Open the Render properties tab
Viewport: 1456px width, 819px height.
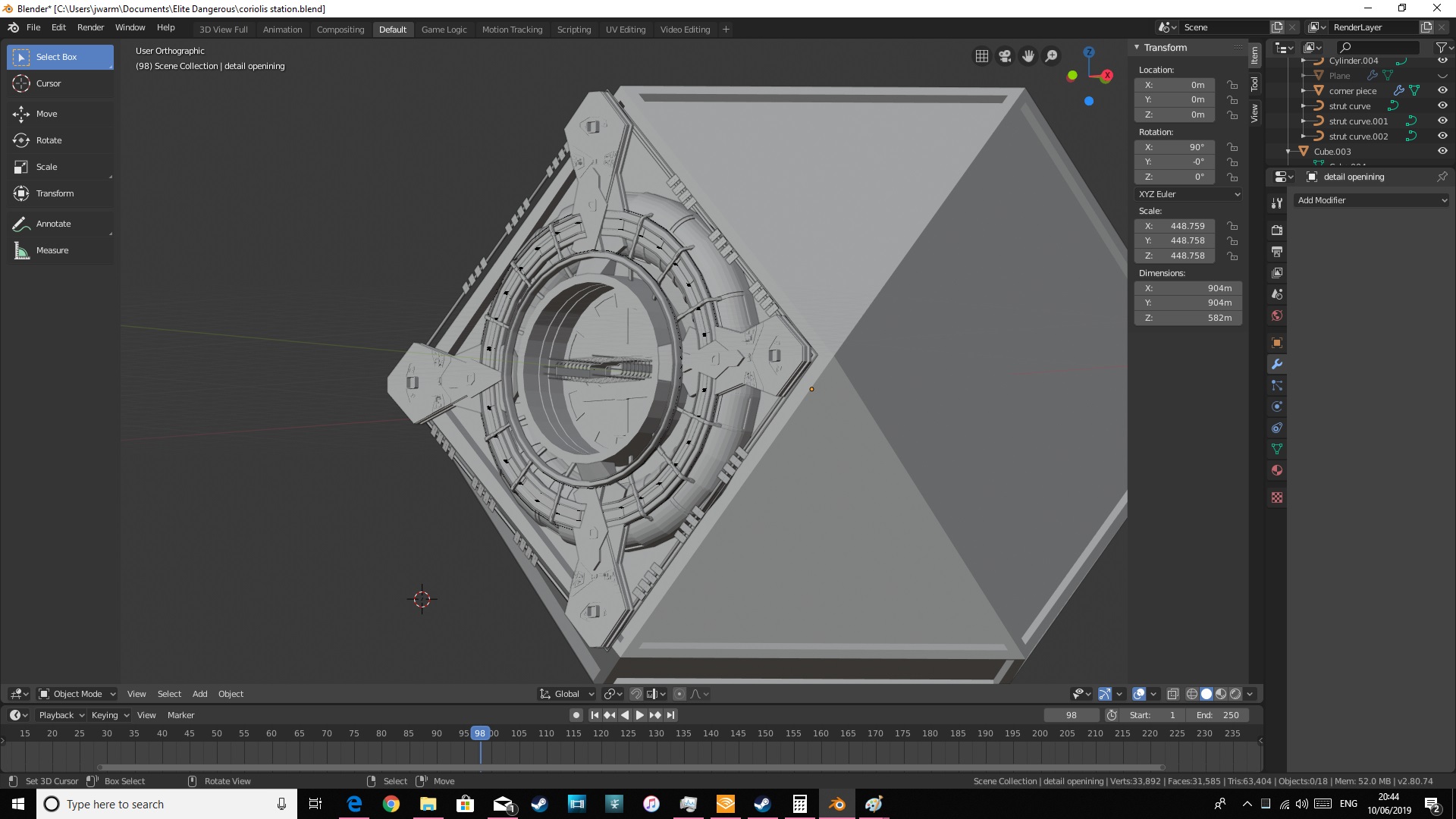coord(1277,230)
